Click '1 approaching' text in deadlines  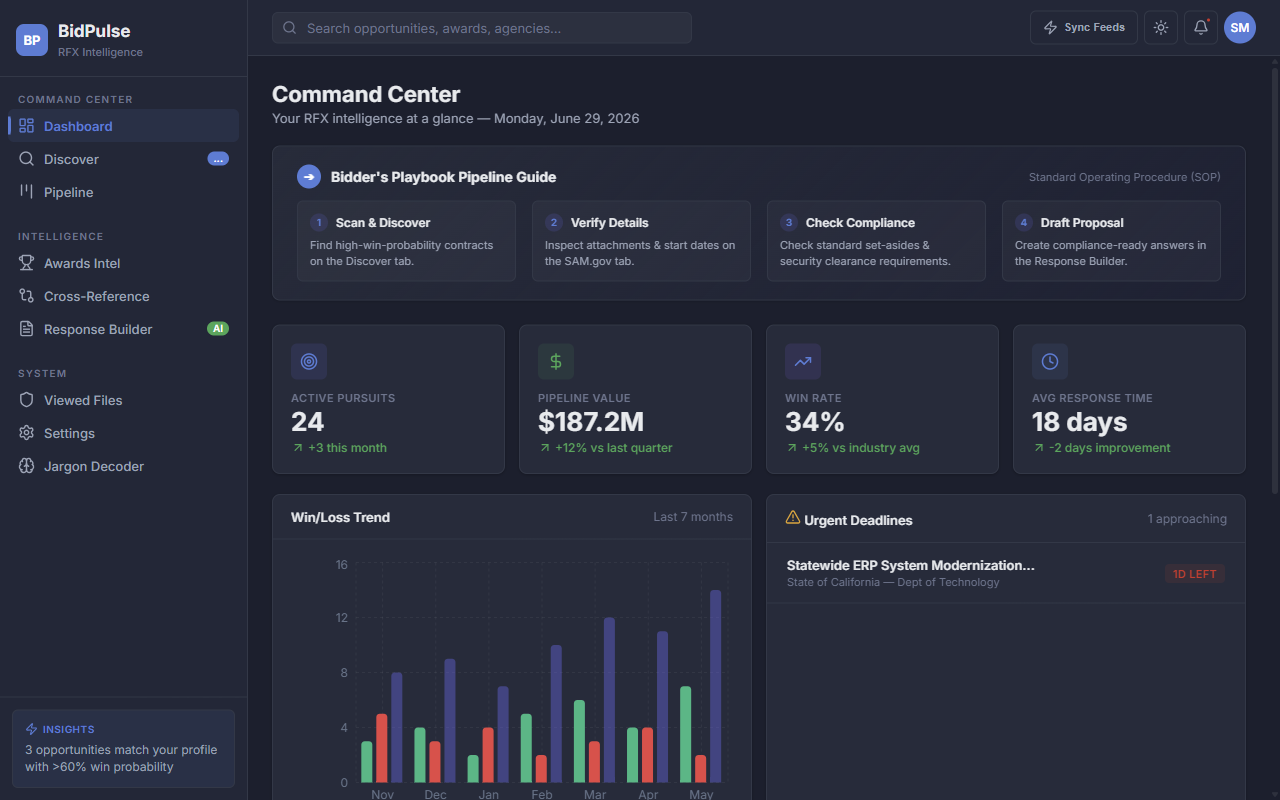[x=1187, y=519]
